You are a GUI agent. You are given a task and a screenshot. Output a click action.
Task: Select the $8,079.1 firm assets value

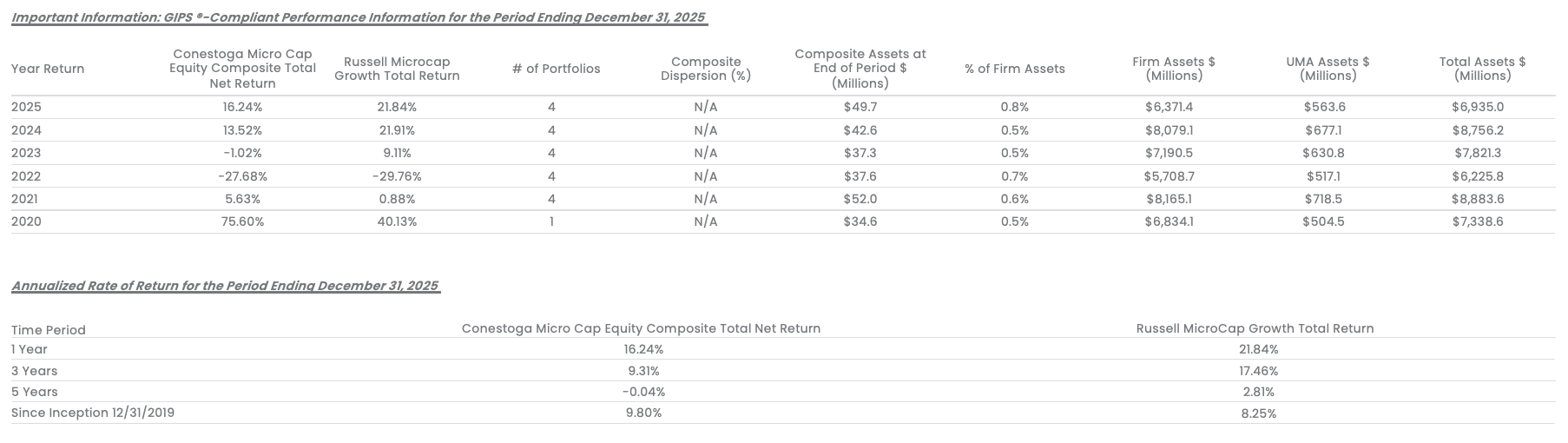click(1169, 130)
